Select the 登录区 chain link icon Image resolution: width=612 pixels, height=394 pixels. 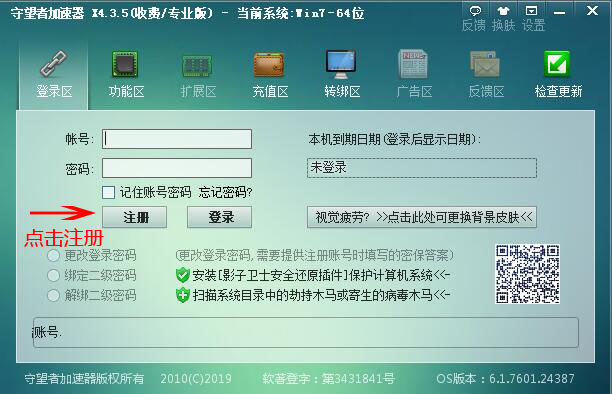pos(53,63)
